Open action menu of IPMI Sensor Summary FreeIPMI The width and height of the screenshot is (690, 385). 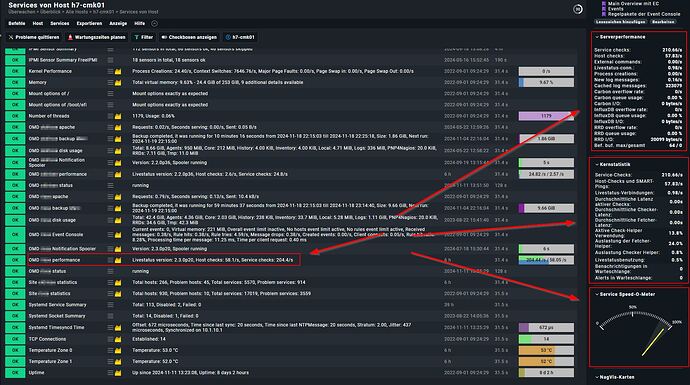110,60
